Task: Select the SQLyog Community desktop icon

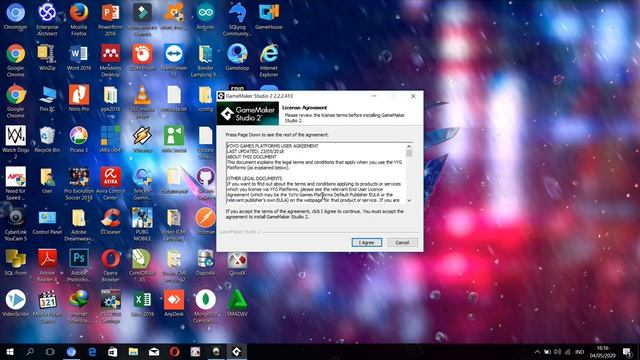Action: (237, 19)
